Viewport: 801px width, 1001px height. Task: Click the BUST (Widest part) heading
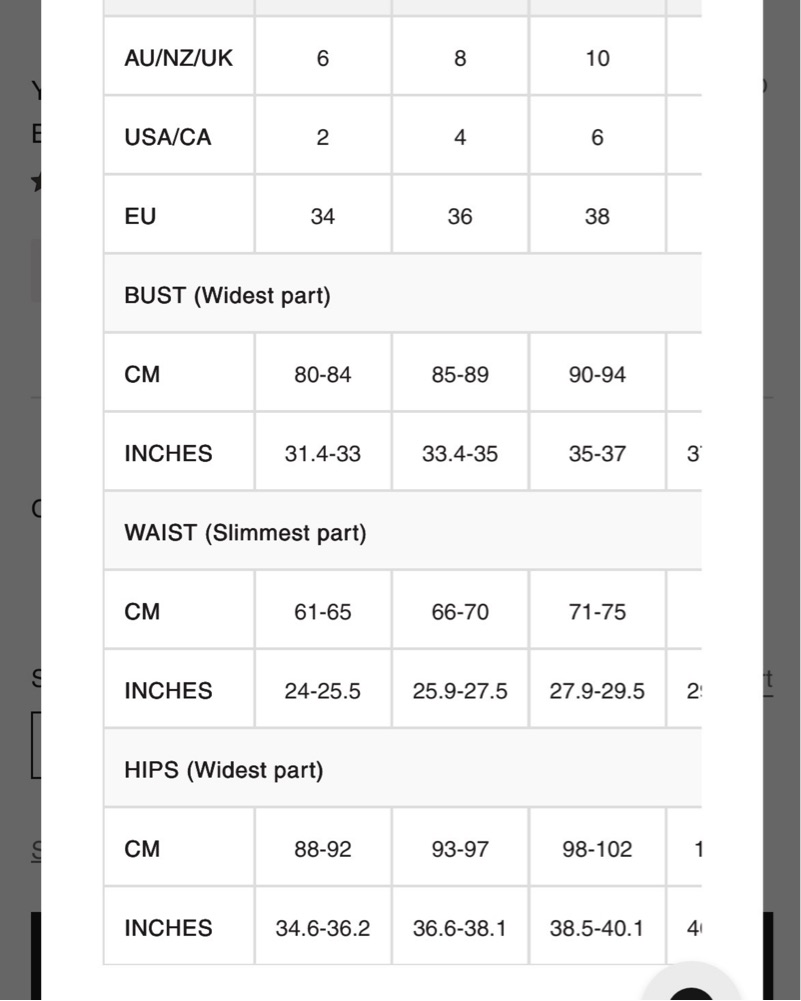click(227, 295)
